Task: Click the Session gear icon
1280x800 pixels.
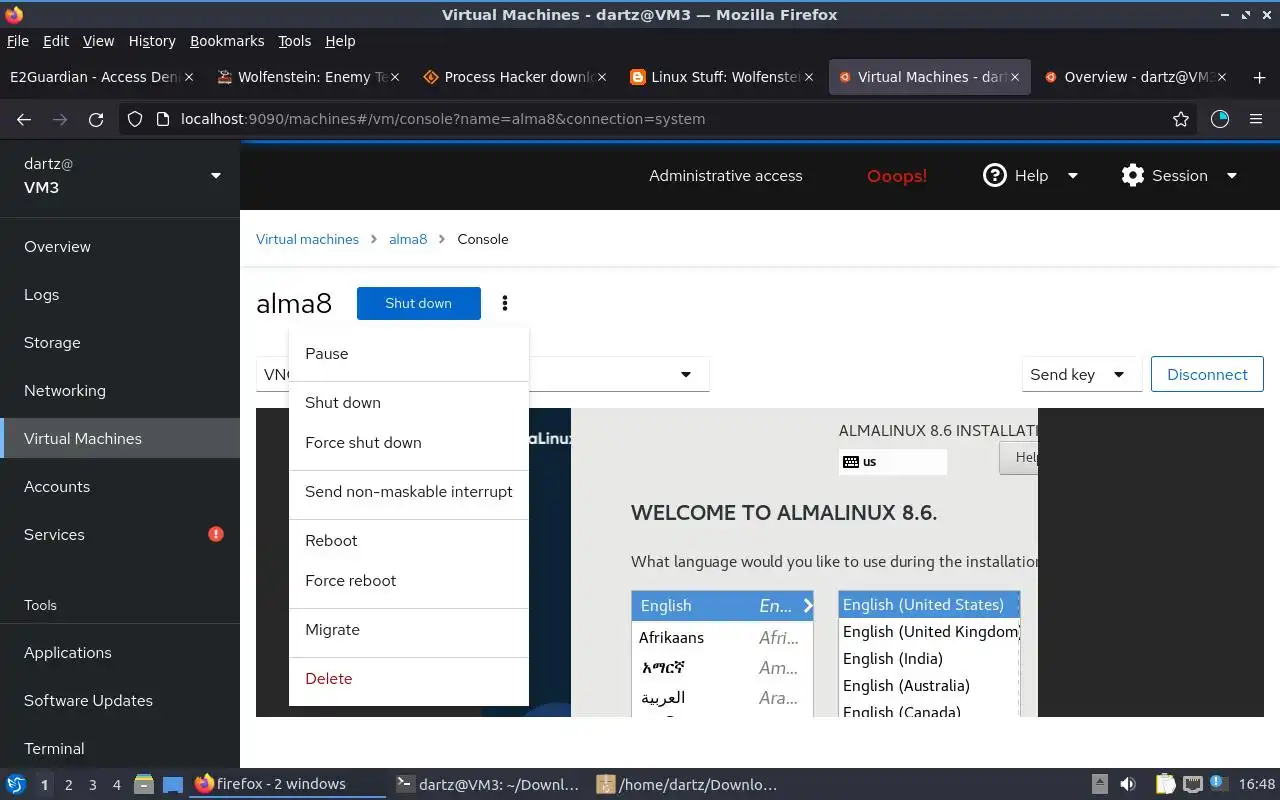Action: coord(1132,175)
